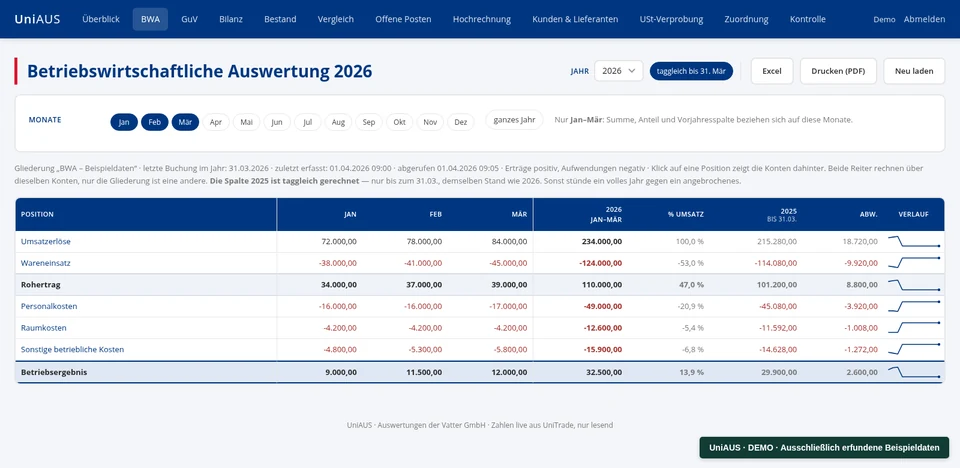Open the Kontrolle tab
Screen dimensions: 960x468
click(808, 19)
